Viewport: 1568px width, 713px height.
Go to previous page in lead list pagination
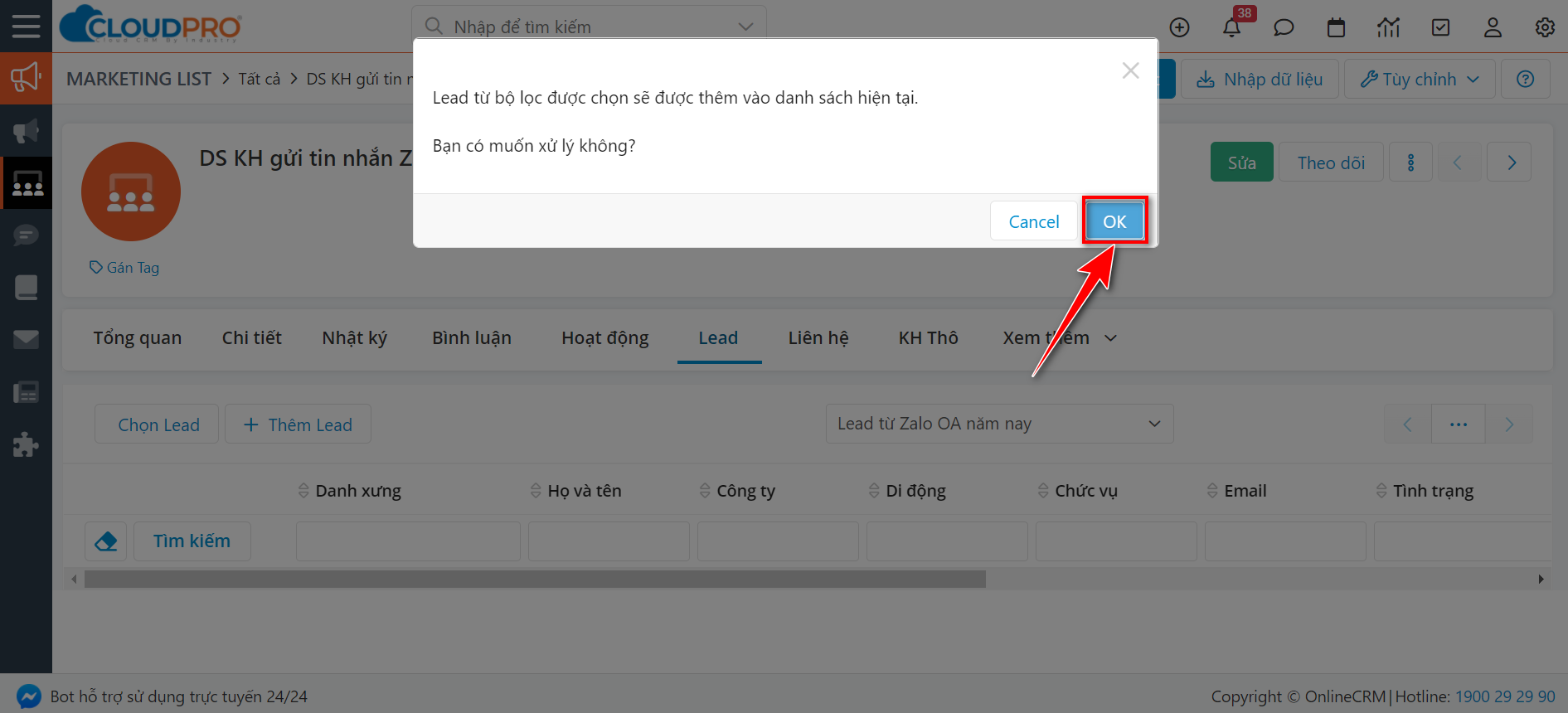coord(1407,424)
